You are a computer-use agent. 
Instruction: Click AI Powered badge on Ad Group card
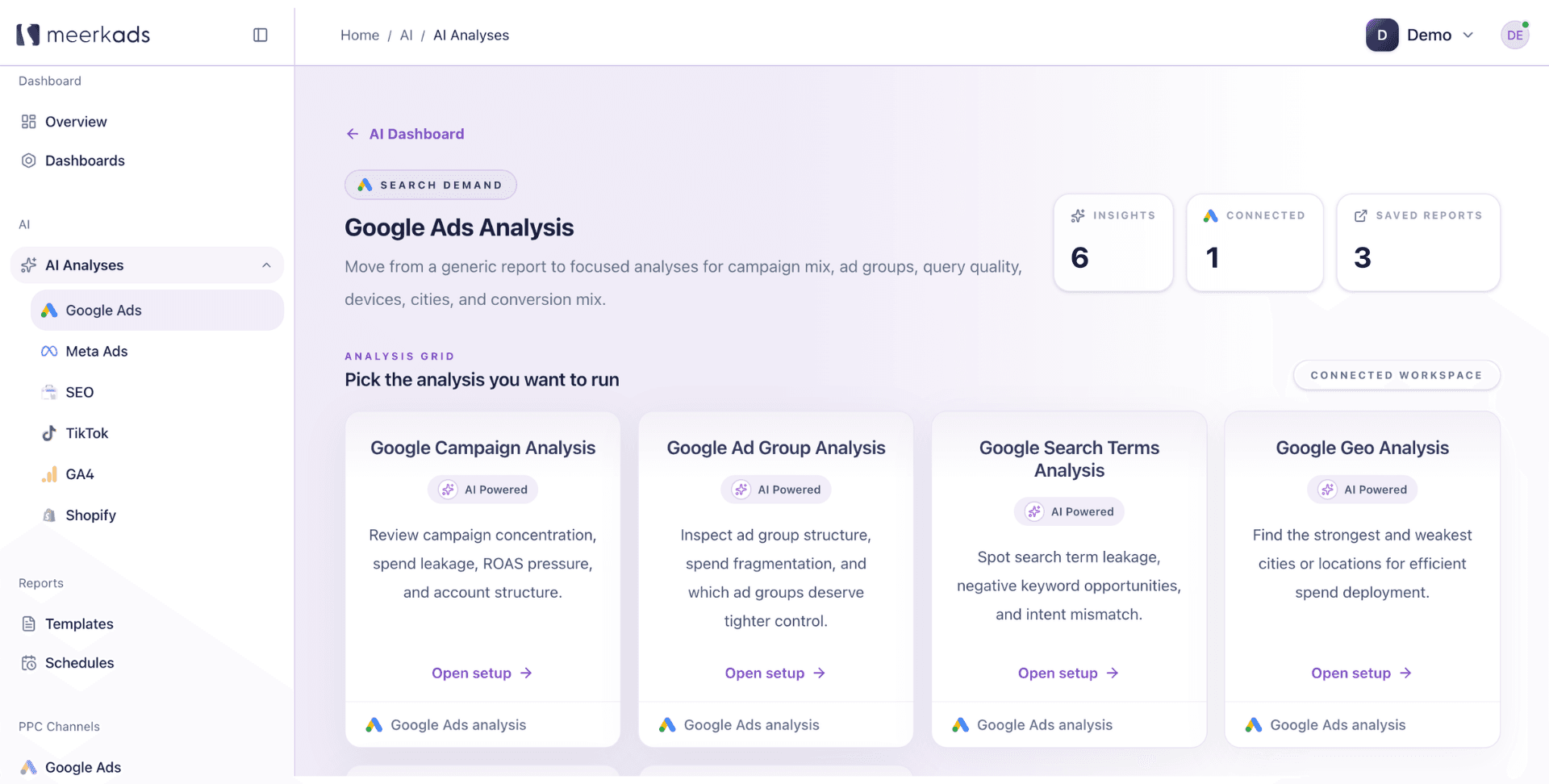coord(775,490)
